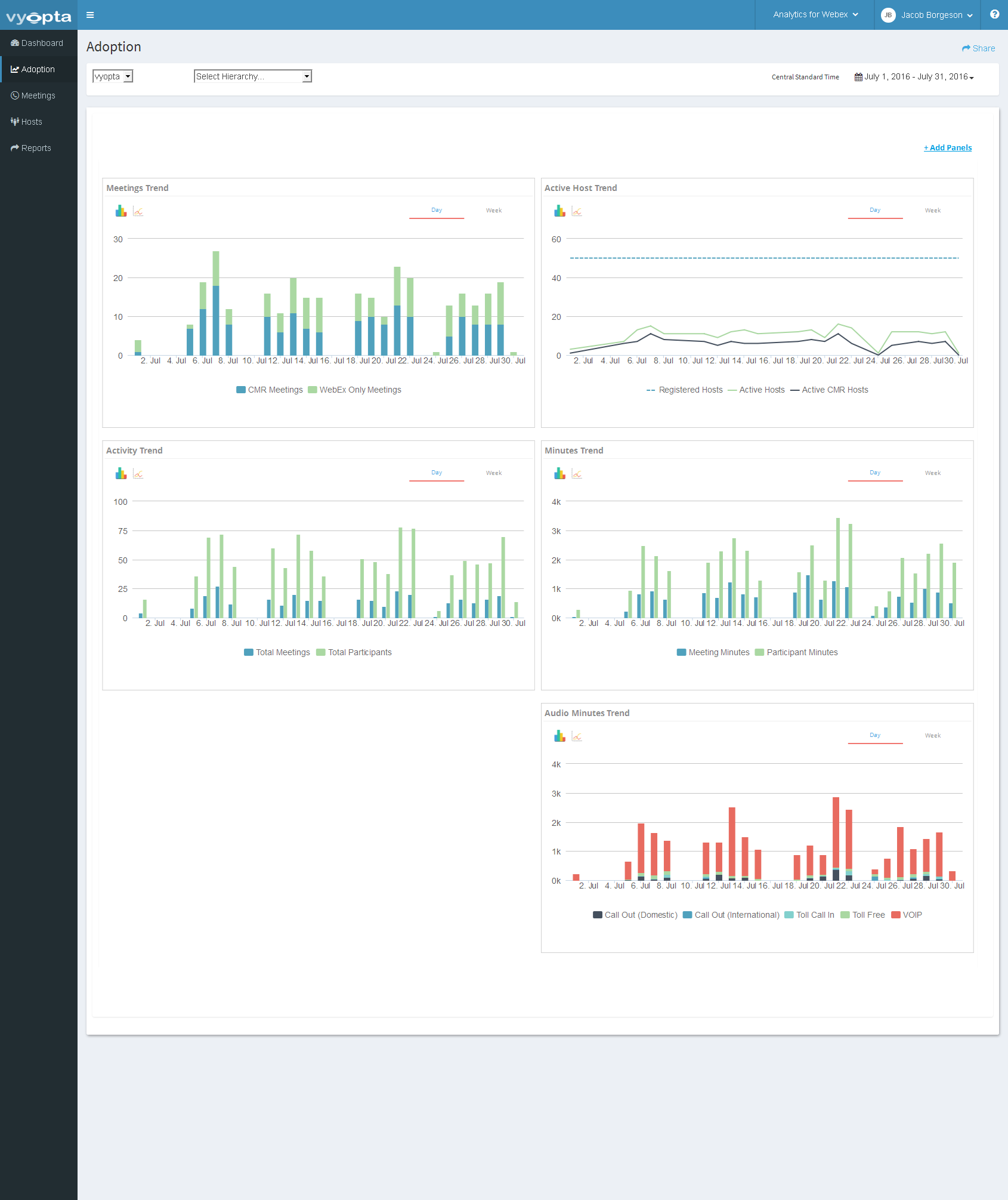Expand the Analytics for Webex menu

(815, 15)
